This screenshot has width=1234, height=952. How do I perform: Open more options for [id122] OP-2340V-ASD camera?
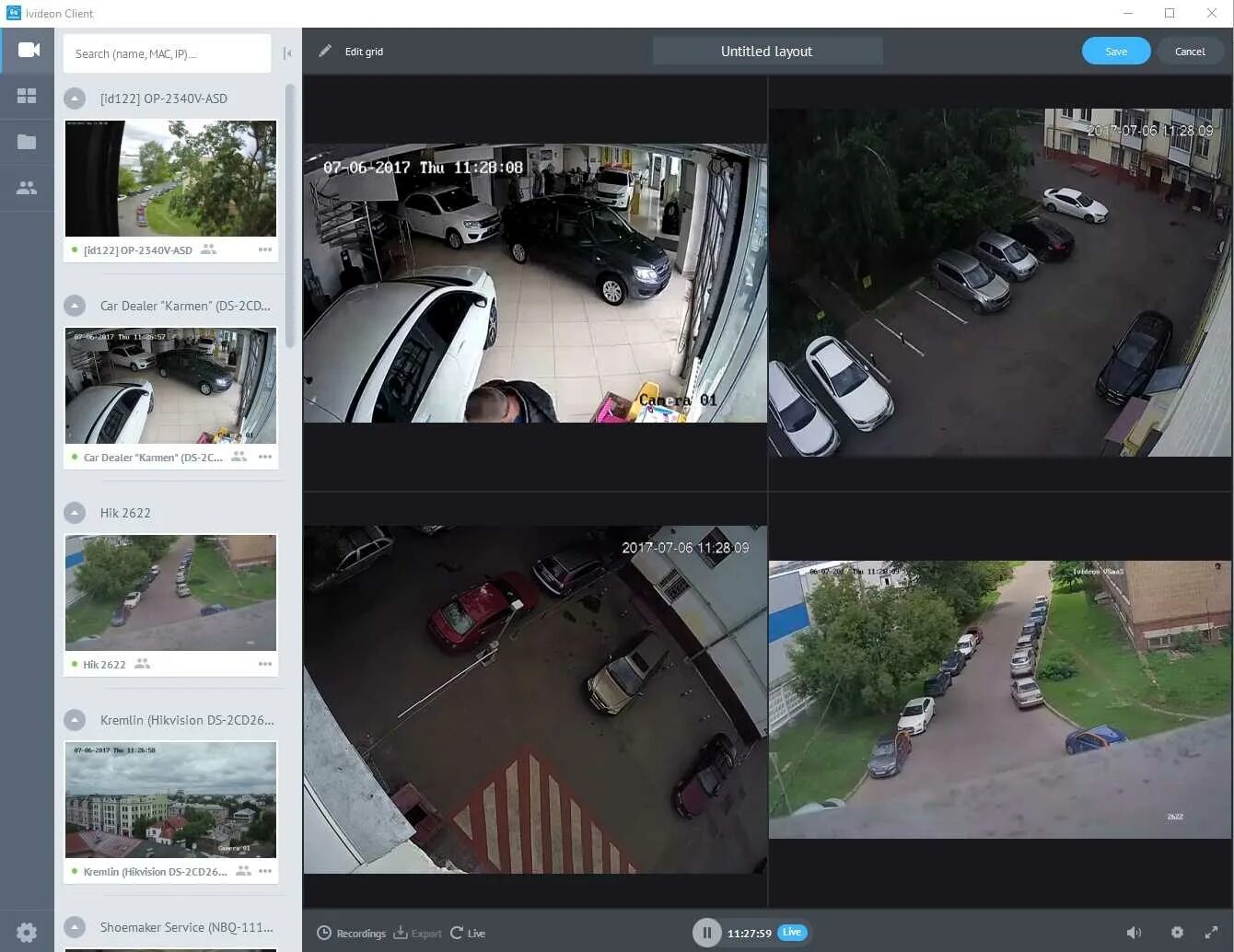click(x=265, y=250)
